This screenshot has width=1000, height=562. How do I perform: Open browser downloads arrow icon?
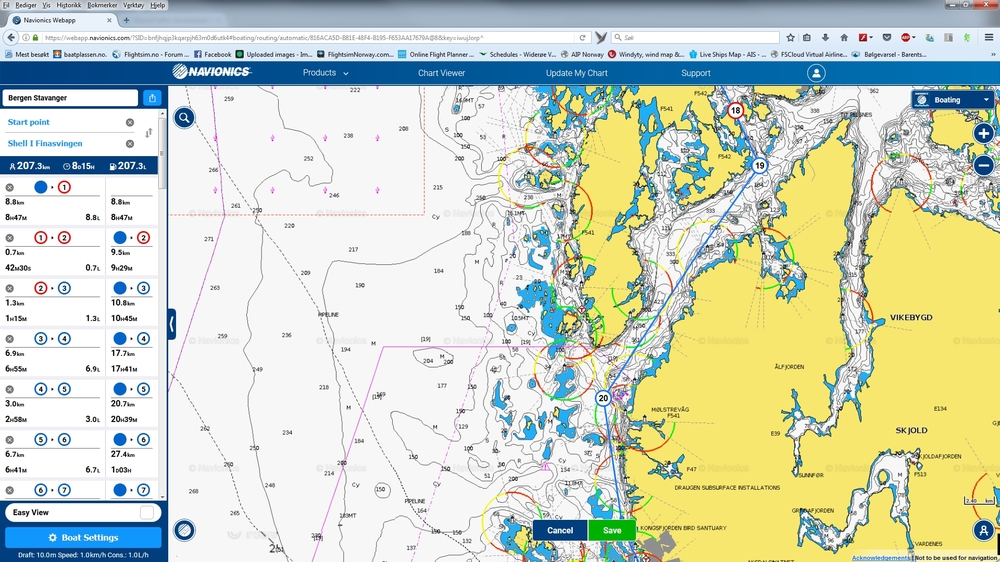tap(825, 38)
